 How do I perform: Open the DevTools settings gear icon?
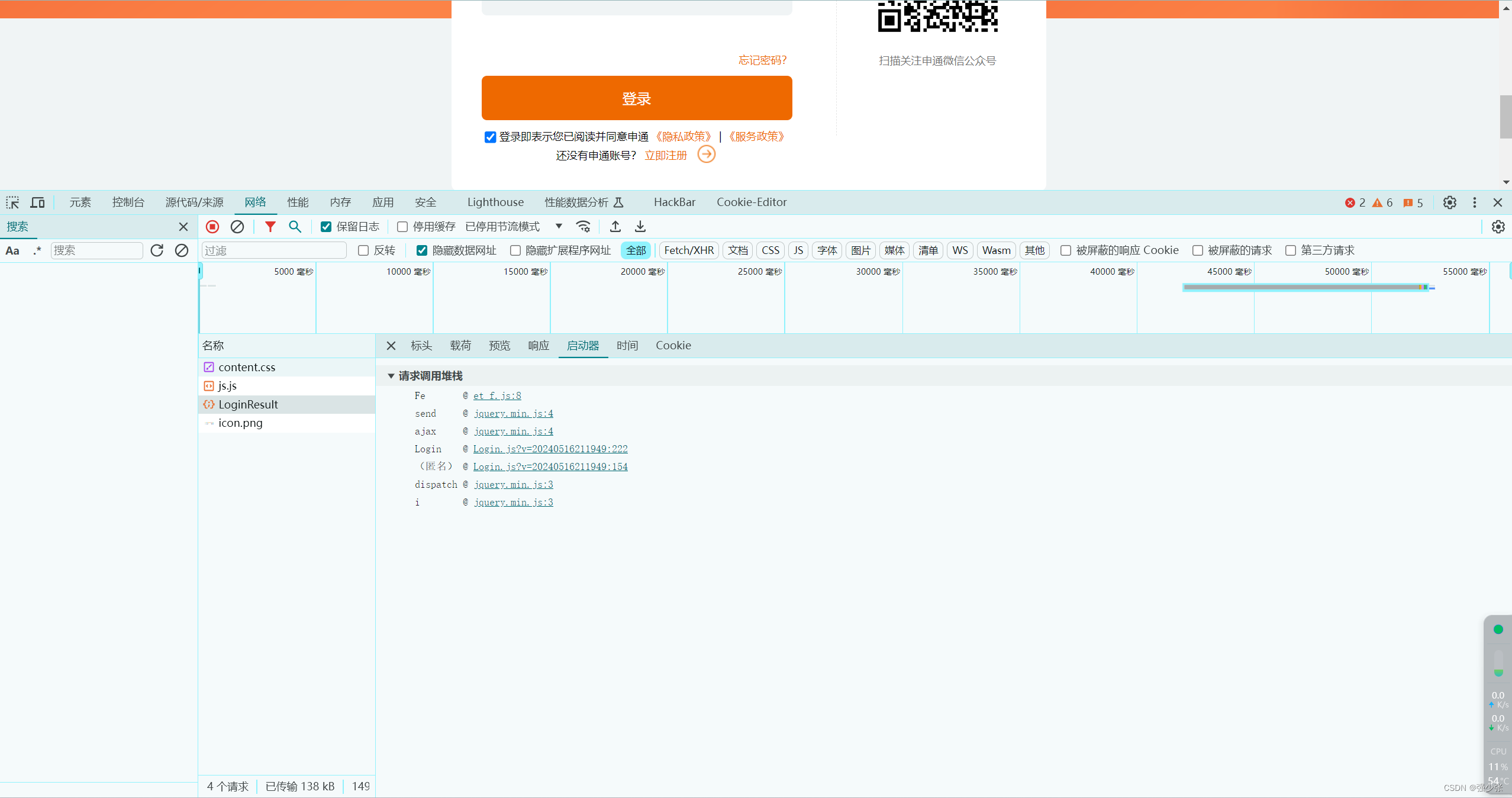1449,202
